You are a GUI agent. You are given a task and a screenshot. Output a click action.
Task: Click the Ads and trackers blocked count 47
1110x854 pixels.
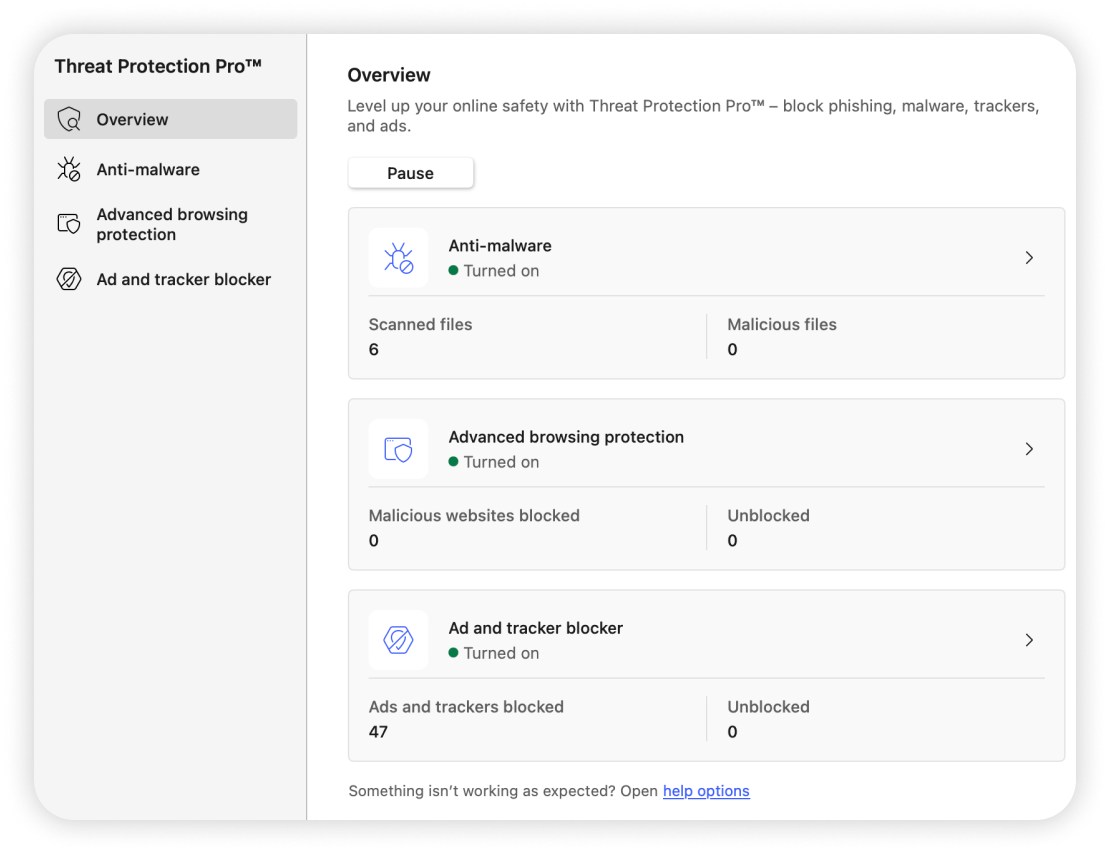click(378, 732)
